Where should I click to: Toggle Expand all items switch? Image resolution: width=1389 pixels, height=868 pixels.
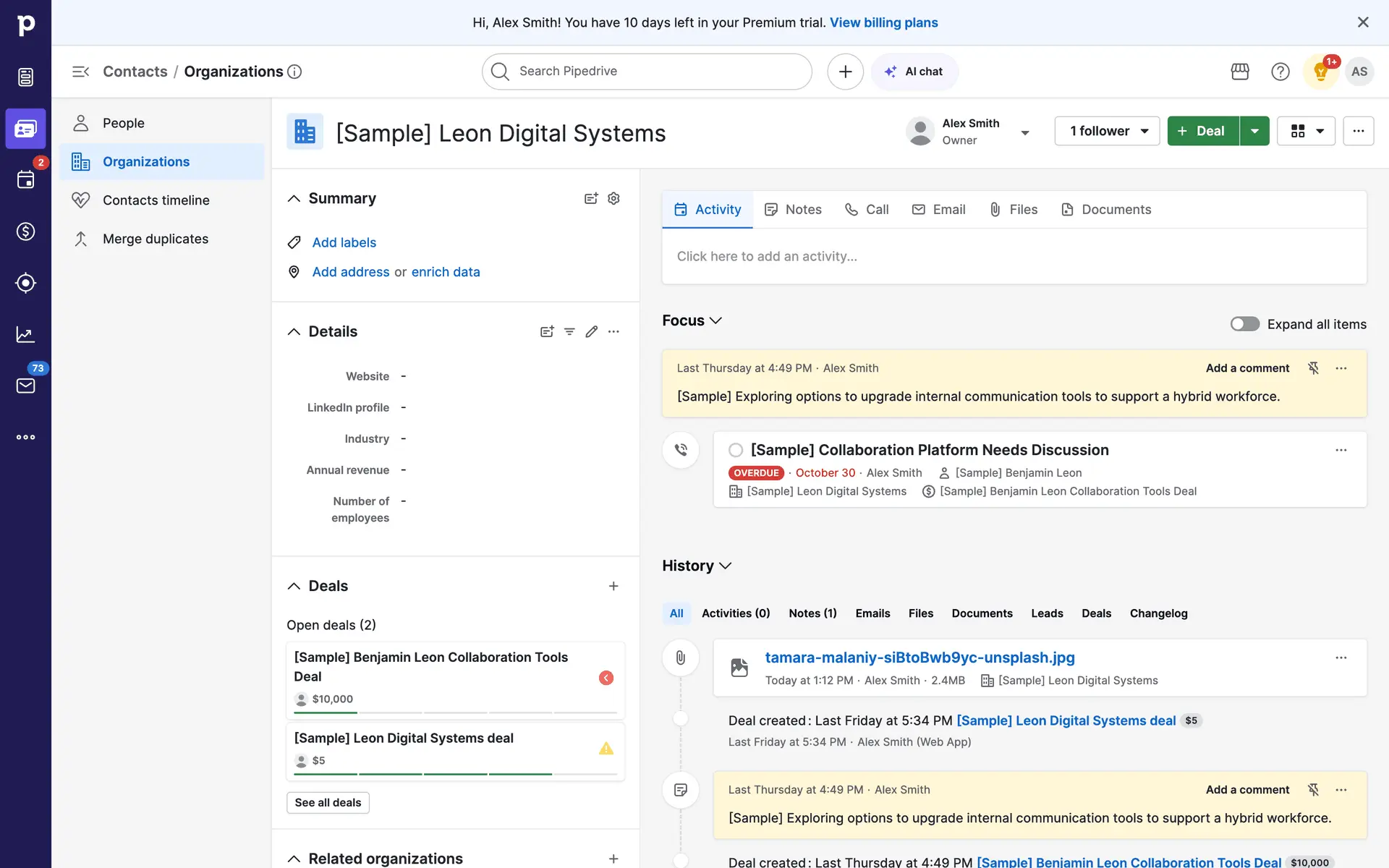1244,324
